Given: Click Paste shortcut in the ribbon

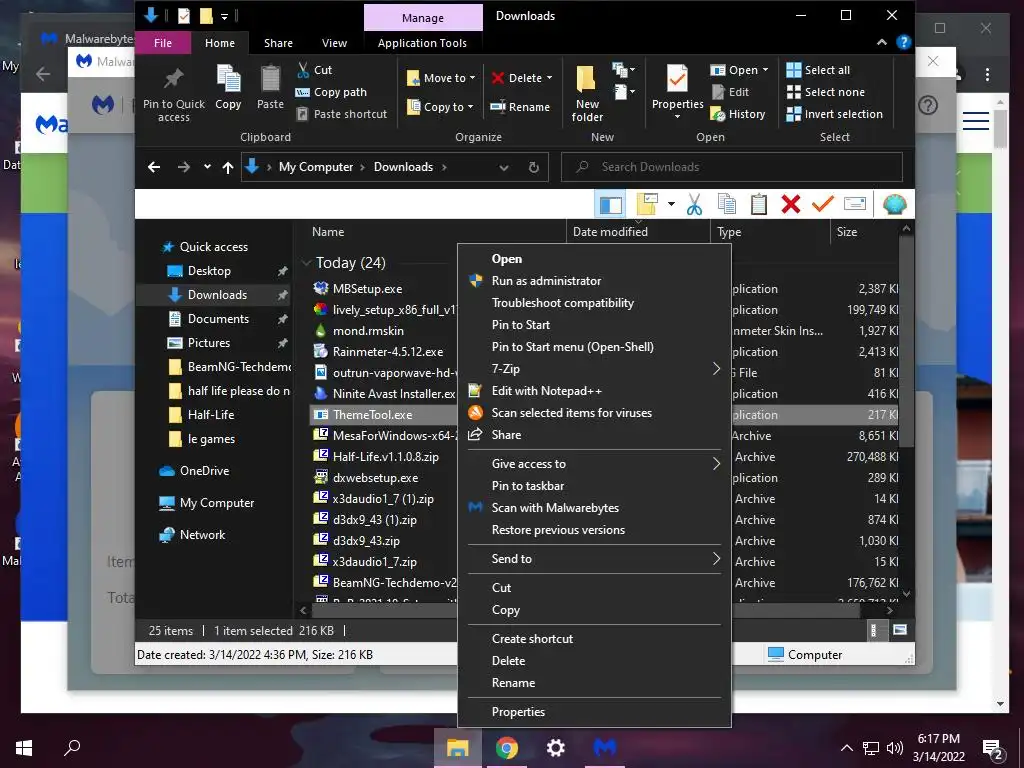Looking at the screenshot, I should pyautogui.click(x=342, y=114).
